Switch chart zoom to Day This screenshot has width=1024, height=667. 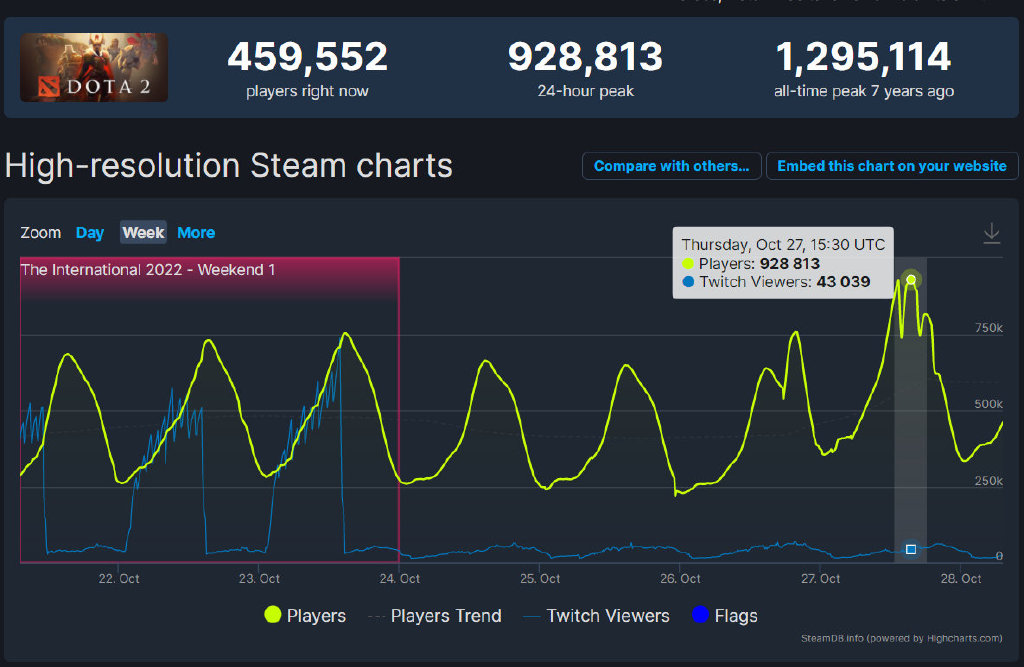pos(90,233)
